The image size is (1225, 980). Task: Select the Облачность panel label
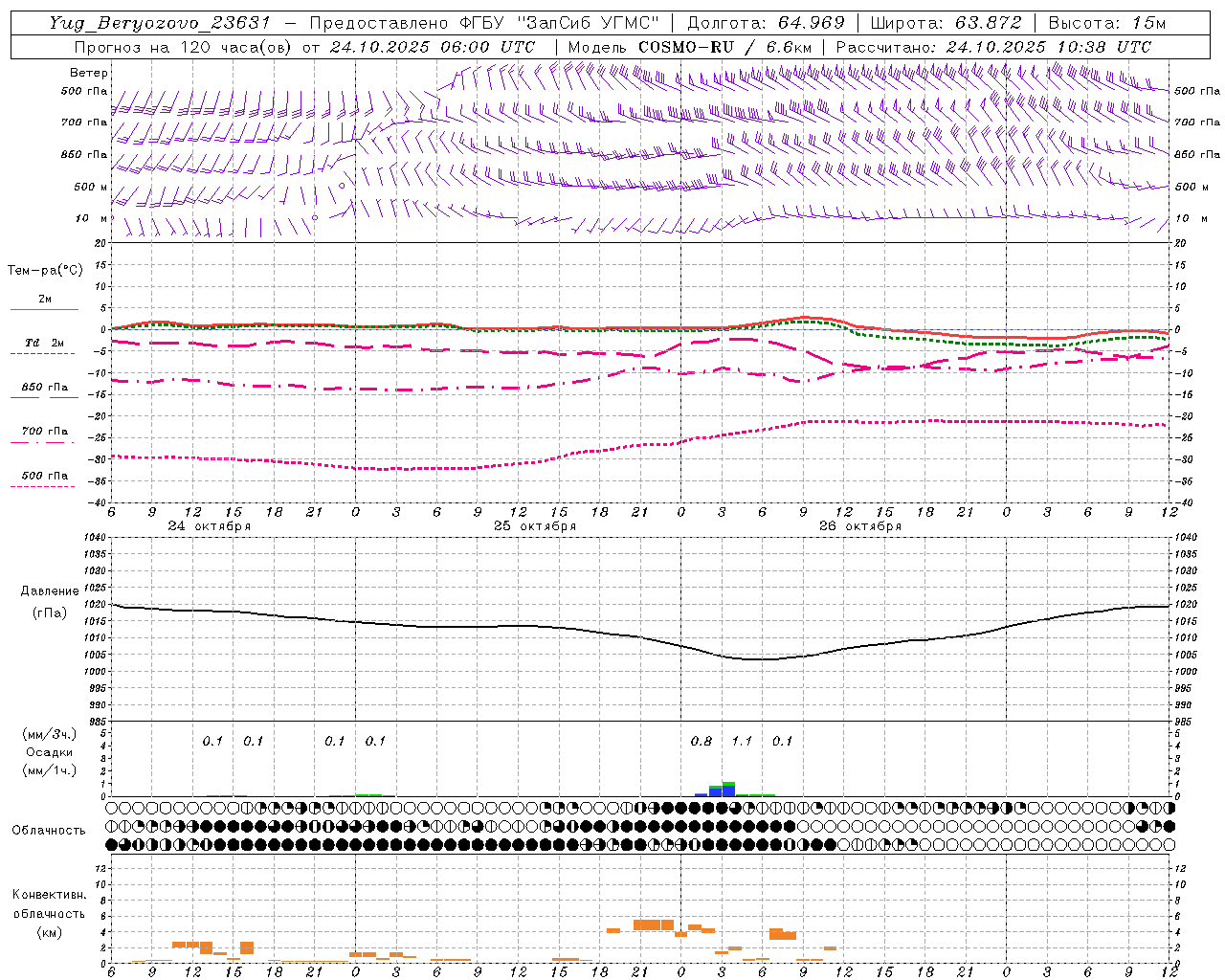[x=49, y=831]
